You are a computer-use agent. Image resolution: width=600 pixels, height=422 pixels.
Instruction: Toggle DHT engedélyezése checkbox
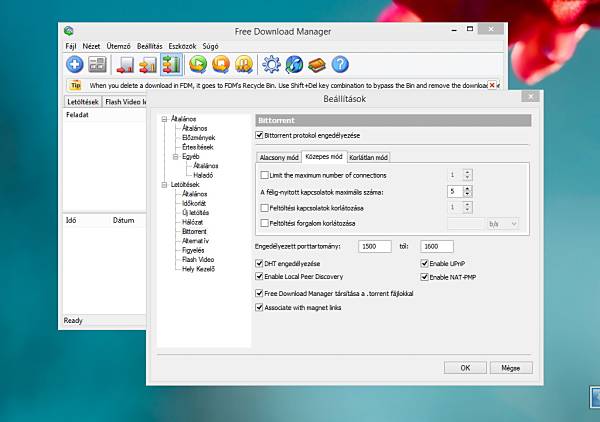[x=259, y=264]
